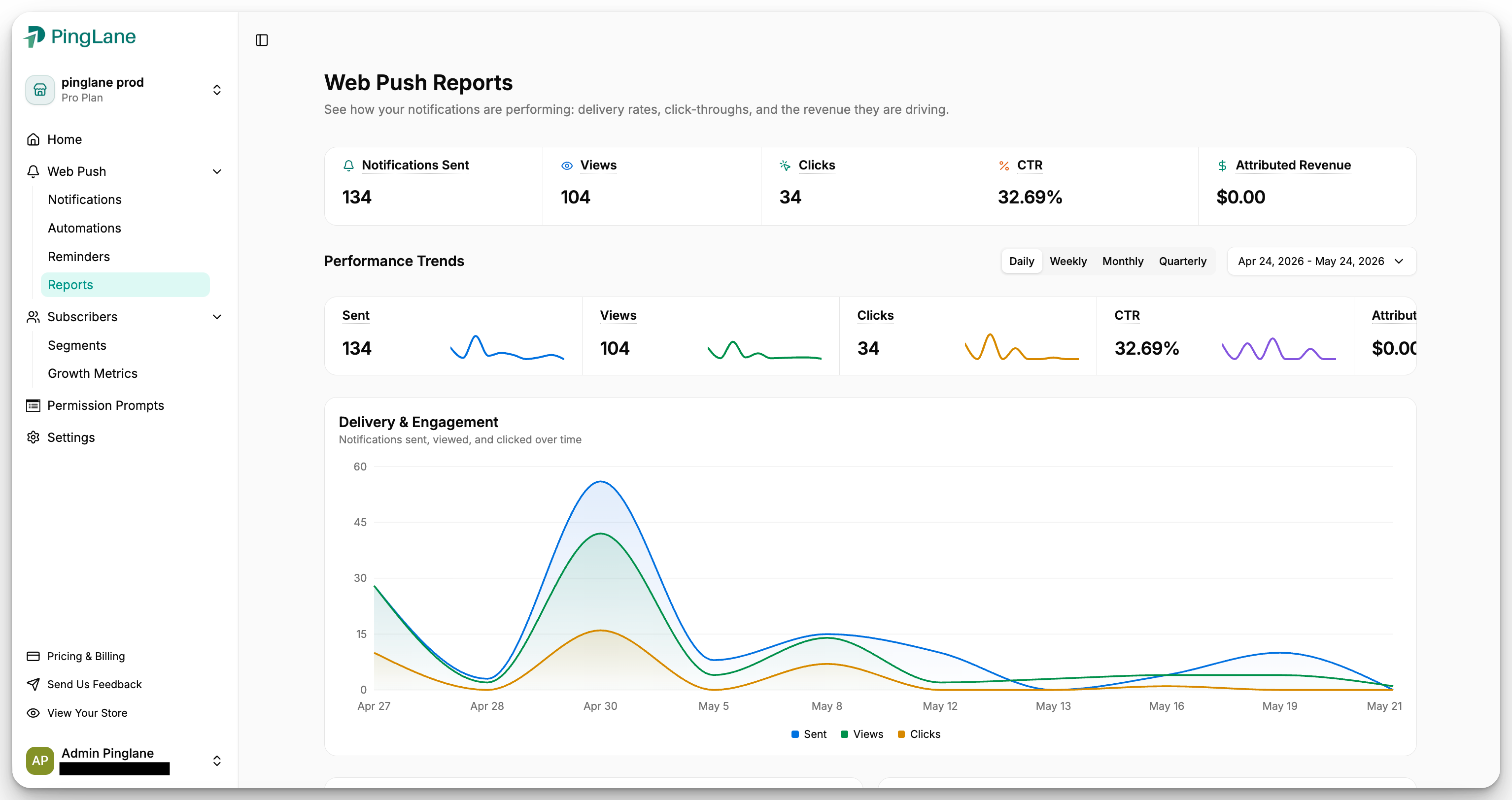Image resolution: width=1512 pixels, height=800 pixels.
Task: Click the pinglane prod store icon
Action: click(x=40, y=90)
